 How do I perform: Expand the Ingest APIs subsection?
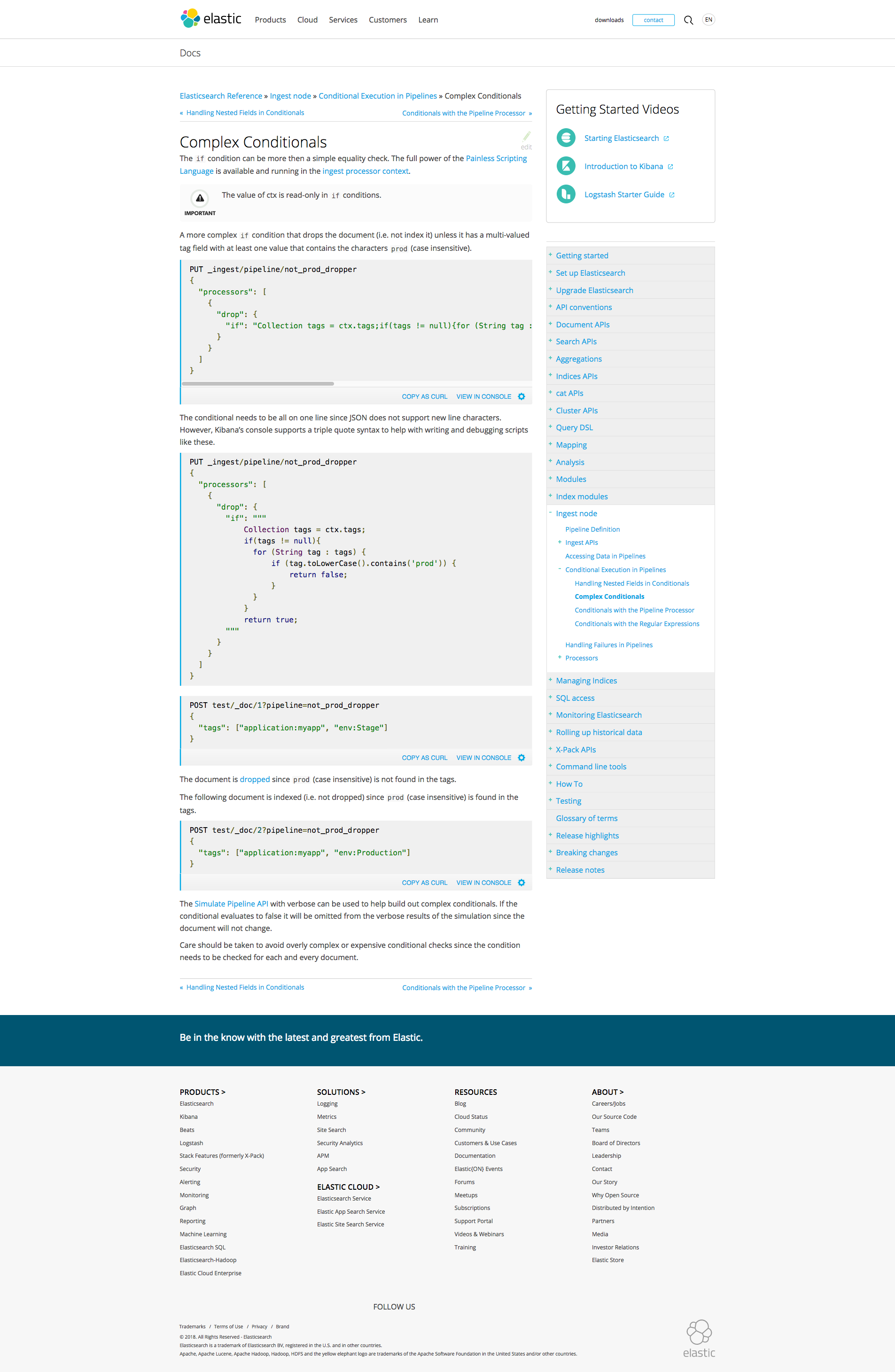click(560, 542)
